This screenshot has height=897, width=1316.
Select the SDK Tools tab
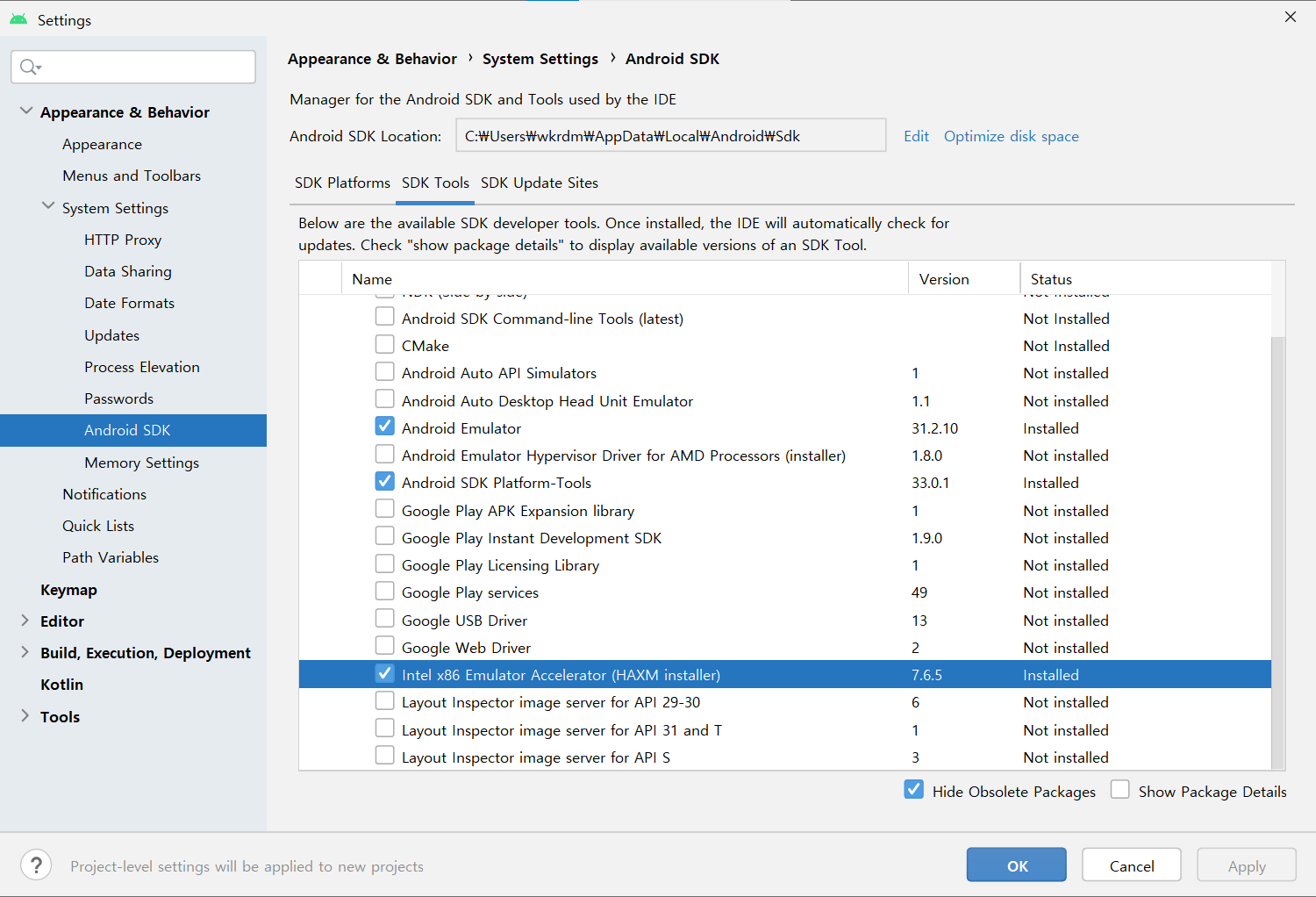[x=435, y=183]
